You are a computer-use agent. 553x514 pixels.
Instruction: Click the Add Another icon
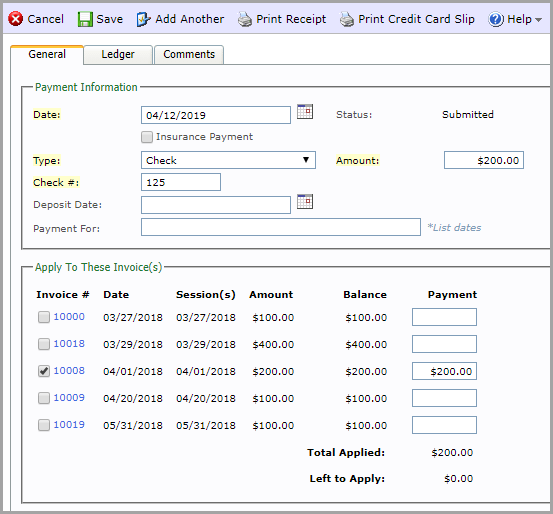click(x=144, y=19)
